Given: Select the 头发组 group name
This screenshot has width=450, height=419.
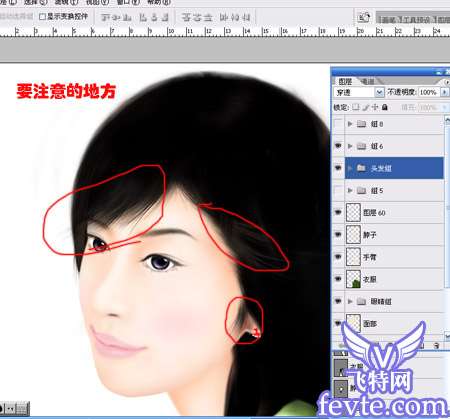Looking at the screenshot, I should [381, 168].
